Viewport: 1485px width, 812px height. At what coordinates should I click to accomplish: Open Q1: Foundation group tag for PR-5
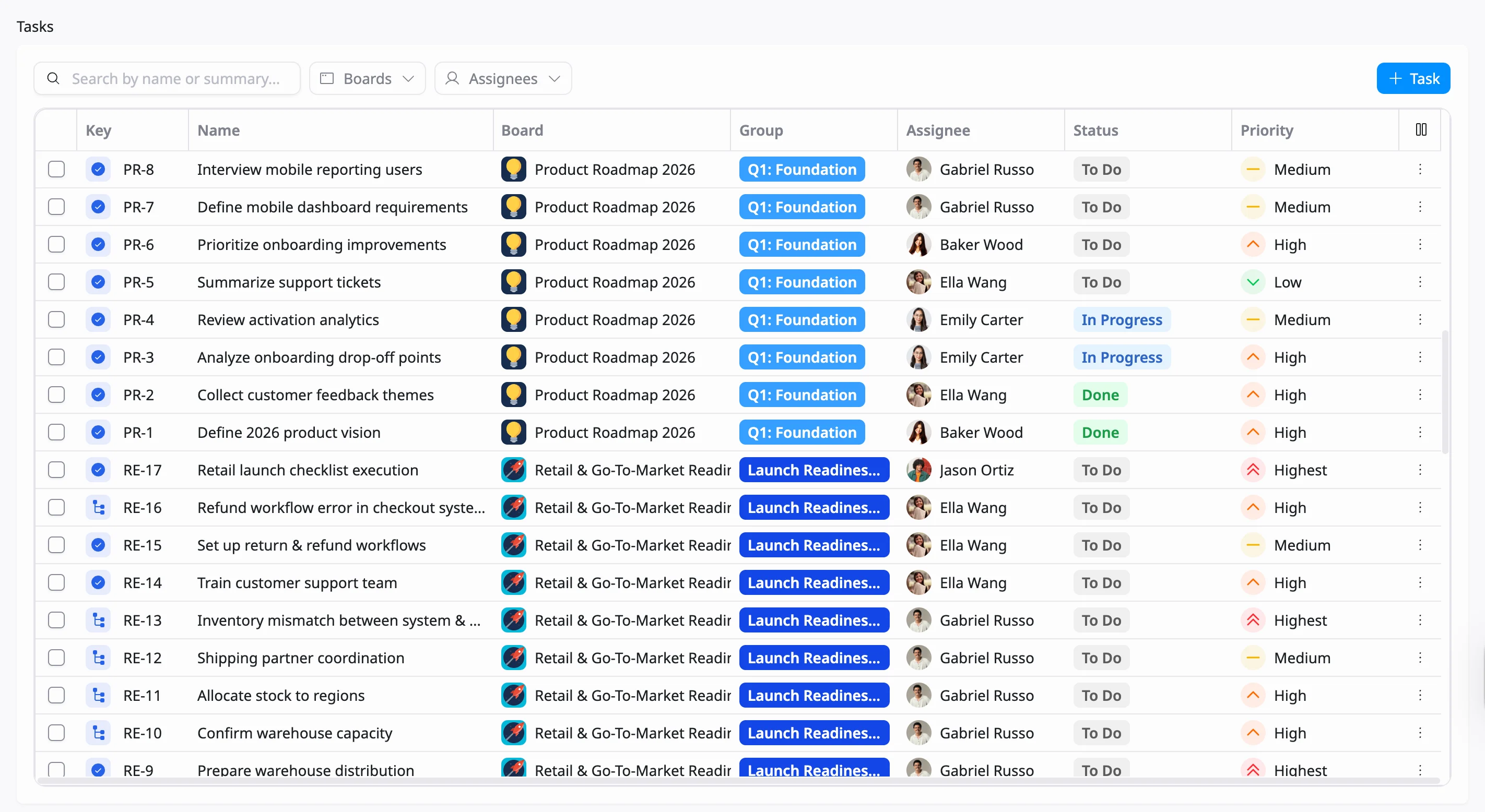click(802, 282)
